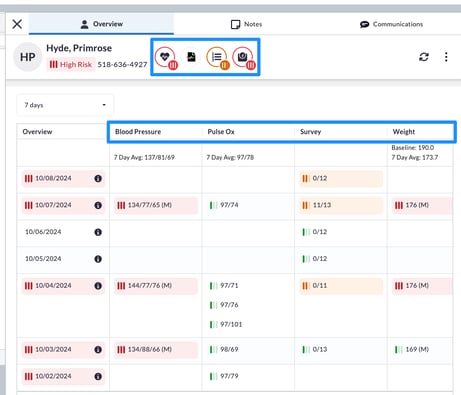Click the Weight column header

click(x=404, y=132)
